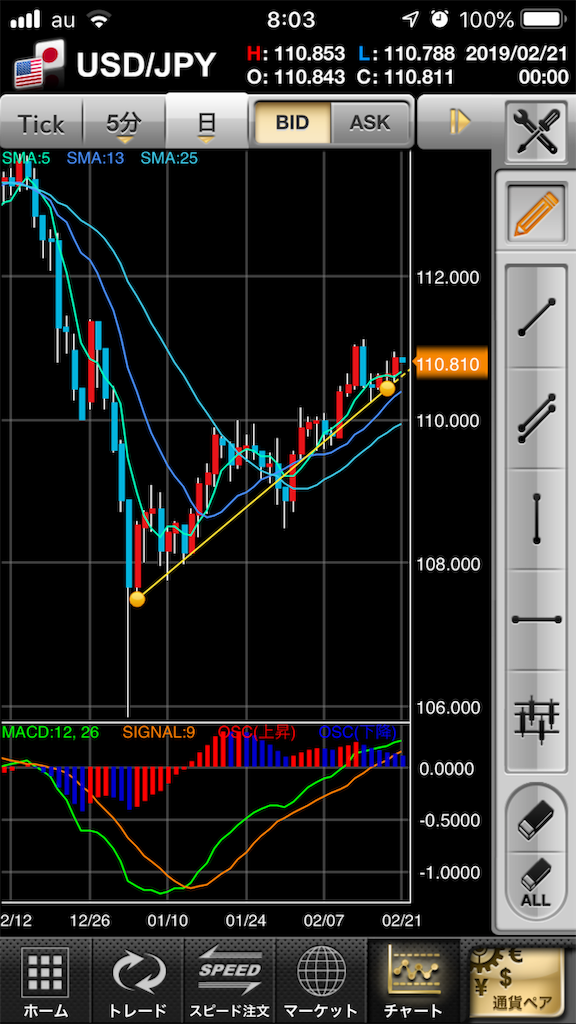Screen dimensions: 576x1024
Task: Select the BID price toggle
Action: [x=293, y=122]
